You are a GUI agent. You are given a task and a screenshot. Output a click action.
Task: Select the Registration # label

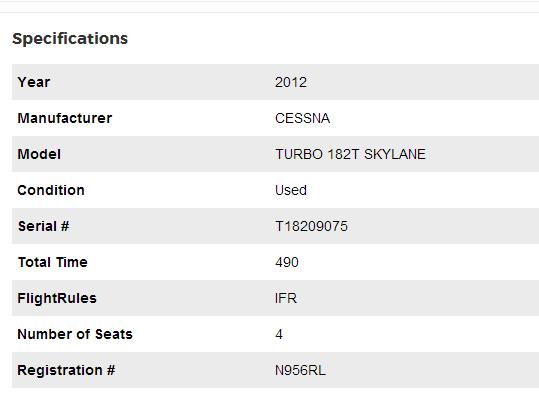[x=66, y=370]
